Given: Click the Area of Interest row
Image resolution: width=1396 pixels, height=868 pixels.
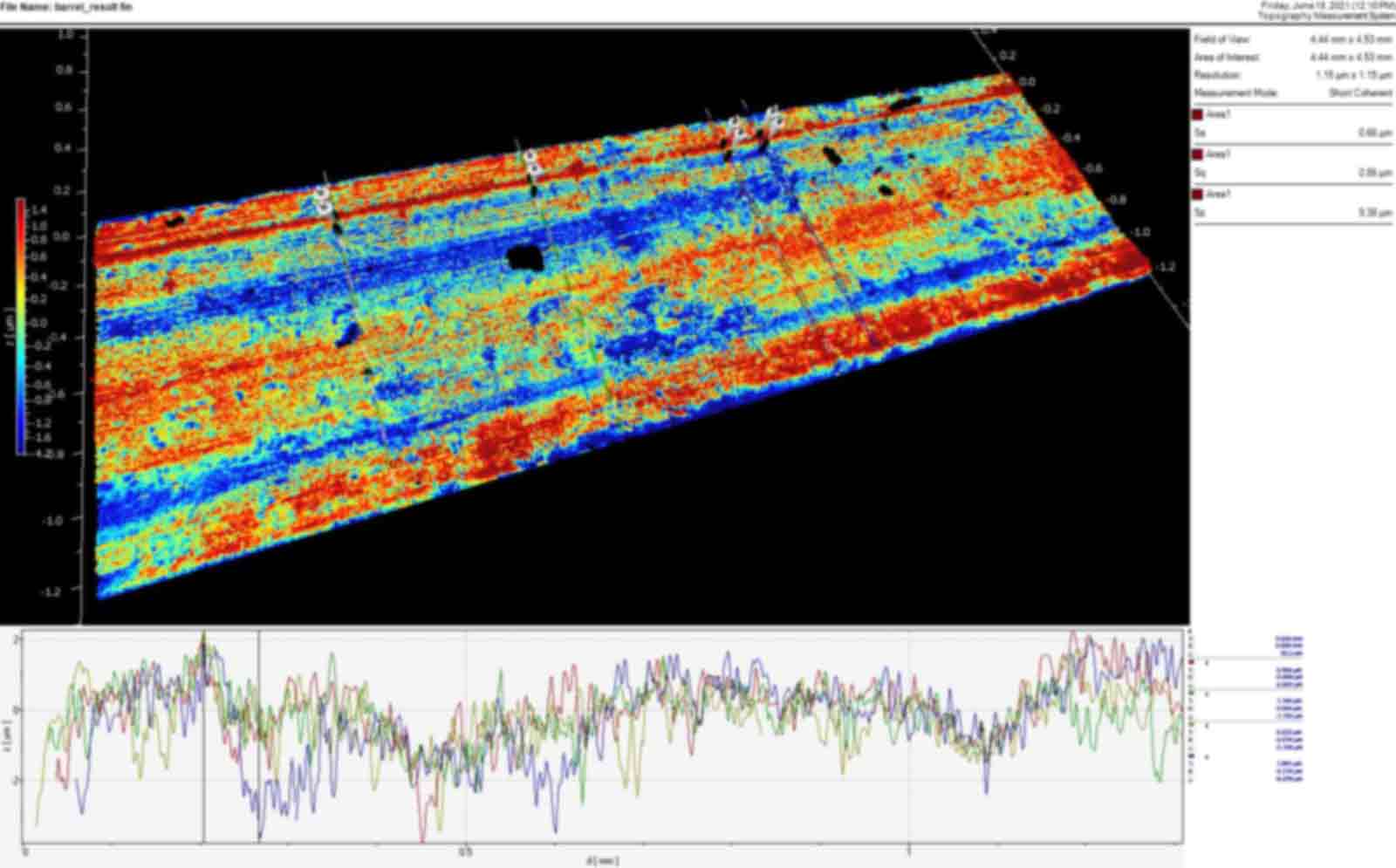Looking at the screenshot, I should (1293, 57).
